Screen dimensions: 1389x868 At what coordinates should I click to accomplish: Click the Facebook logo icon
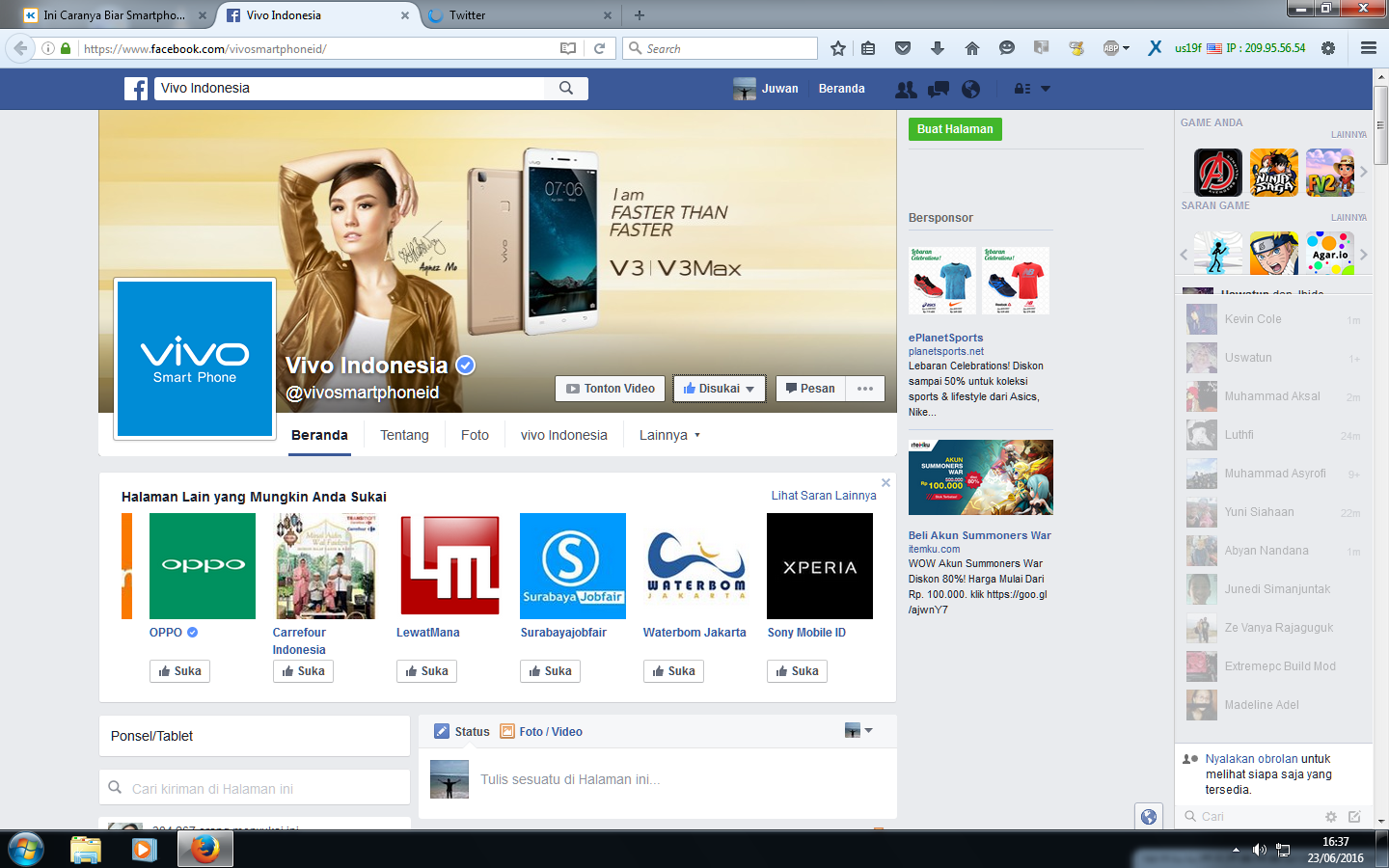[x=136, y=89]
